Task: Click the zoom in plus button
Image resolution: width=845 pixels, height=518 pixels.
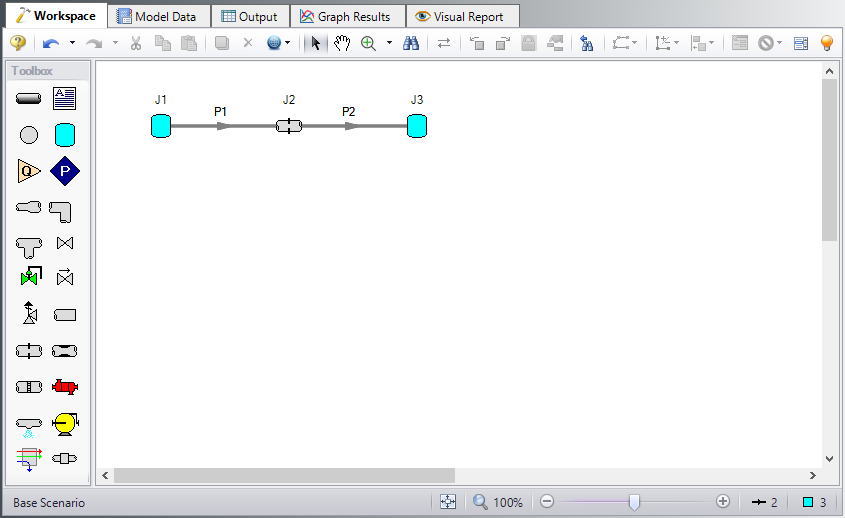Action: [x=723, y=502]
